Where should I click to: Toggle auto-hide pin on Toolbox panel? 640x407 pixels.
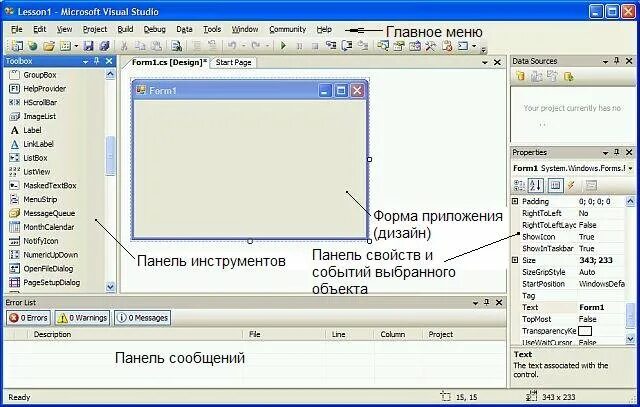pyautogui.click(x=97, y=61)
